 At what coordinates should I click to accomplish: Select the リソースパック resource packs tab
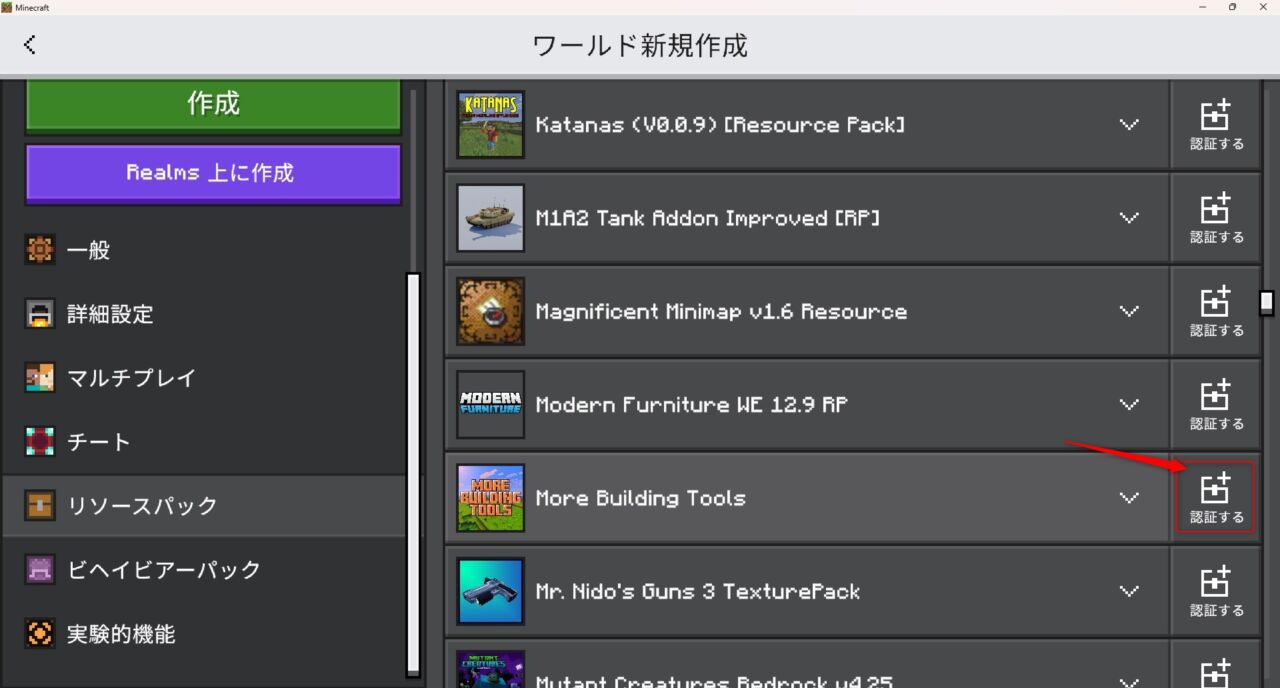[204, 506]
